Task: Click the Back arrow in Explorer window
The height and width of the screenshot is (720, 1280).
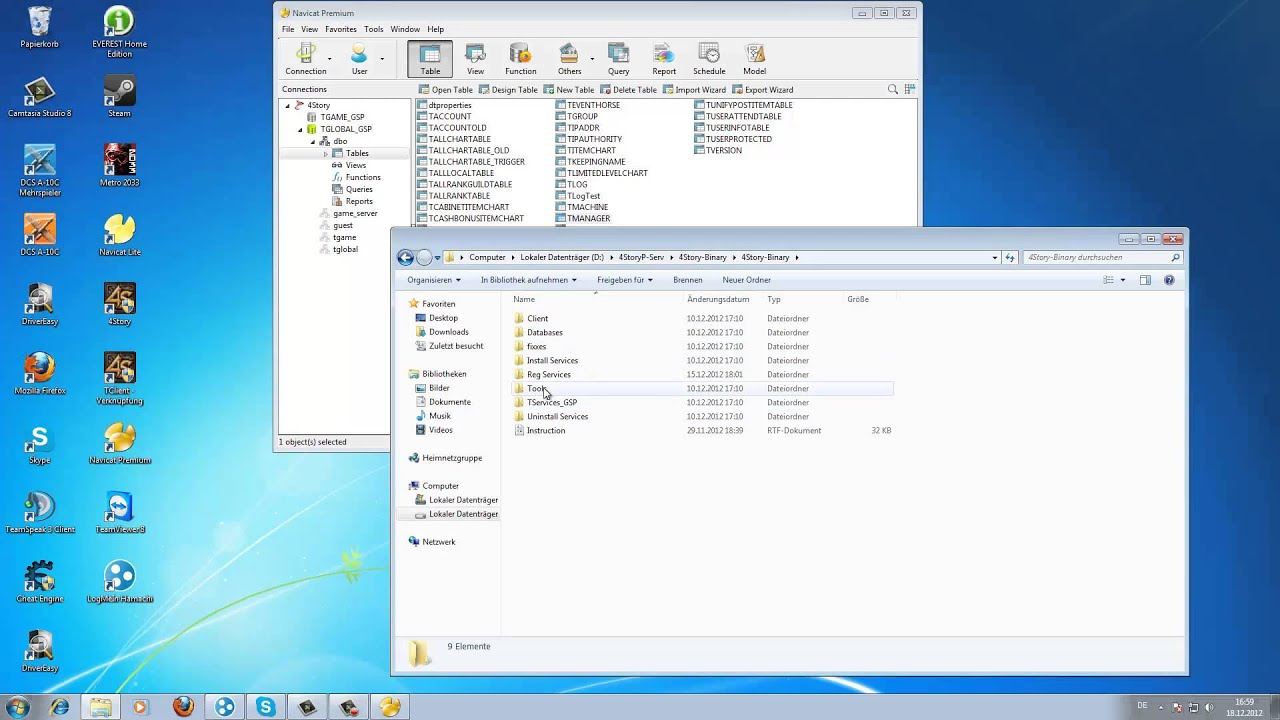Action: point(405,257)
